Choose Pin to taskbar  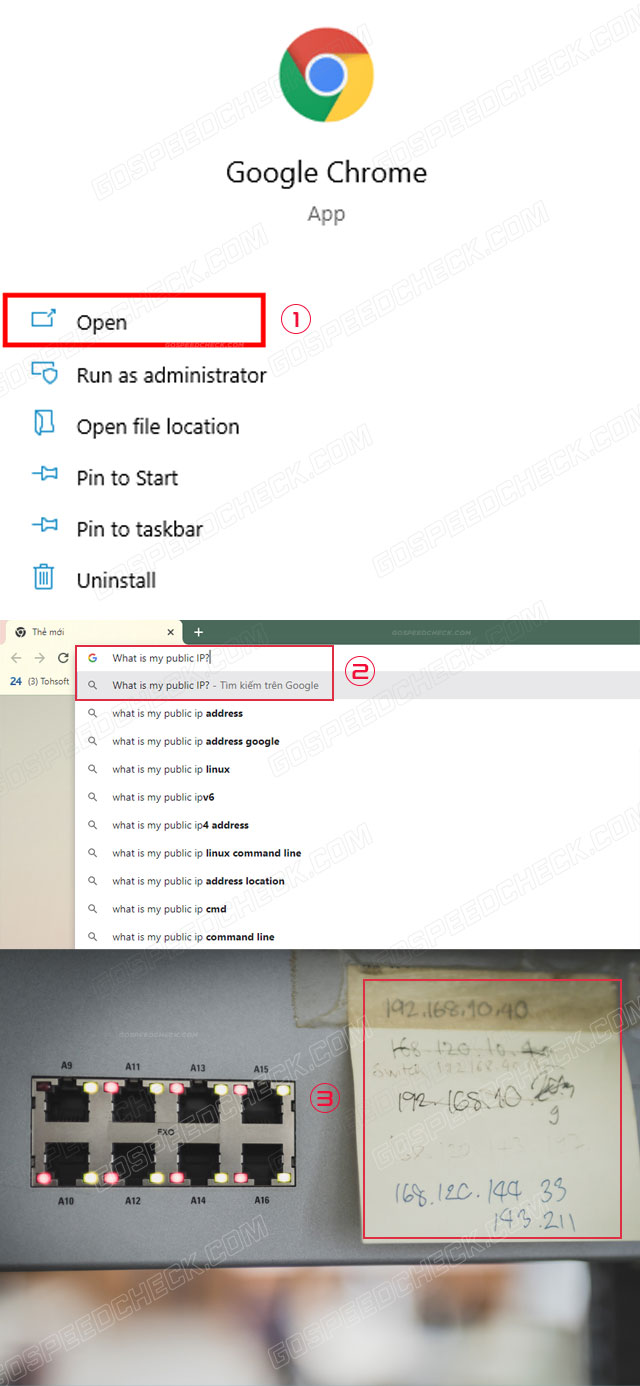coord(139,529)
